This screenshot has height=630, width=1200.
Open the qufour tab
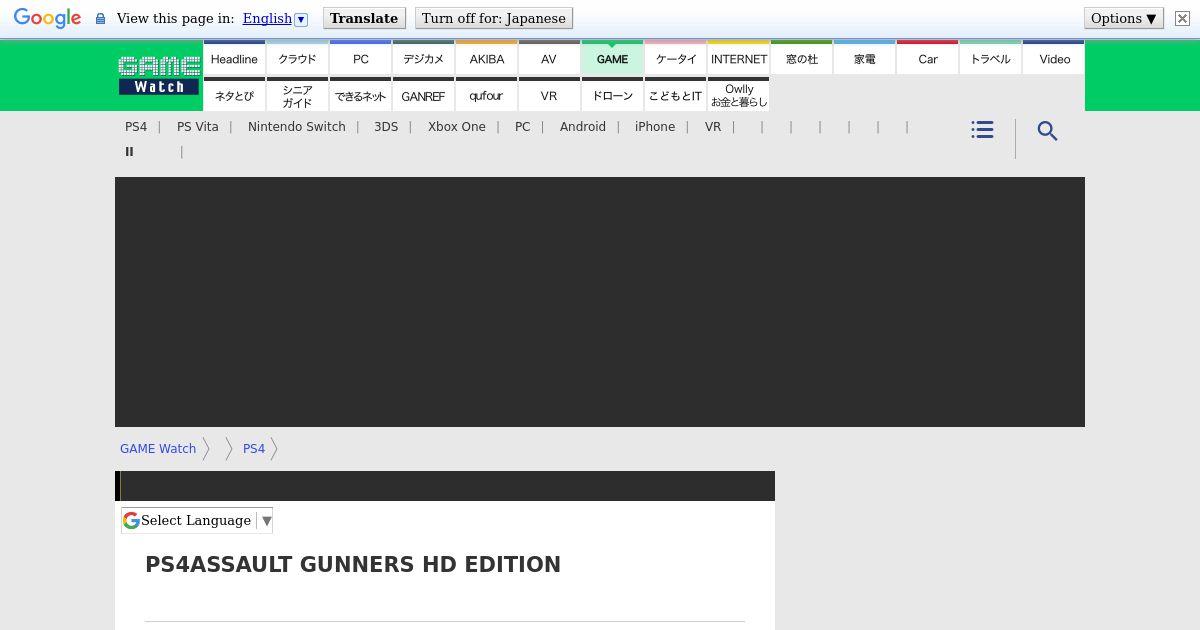(x=486, y=95)
